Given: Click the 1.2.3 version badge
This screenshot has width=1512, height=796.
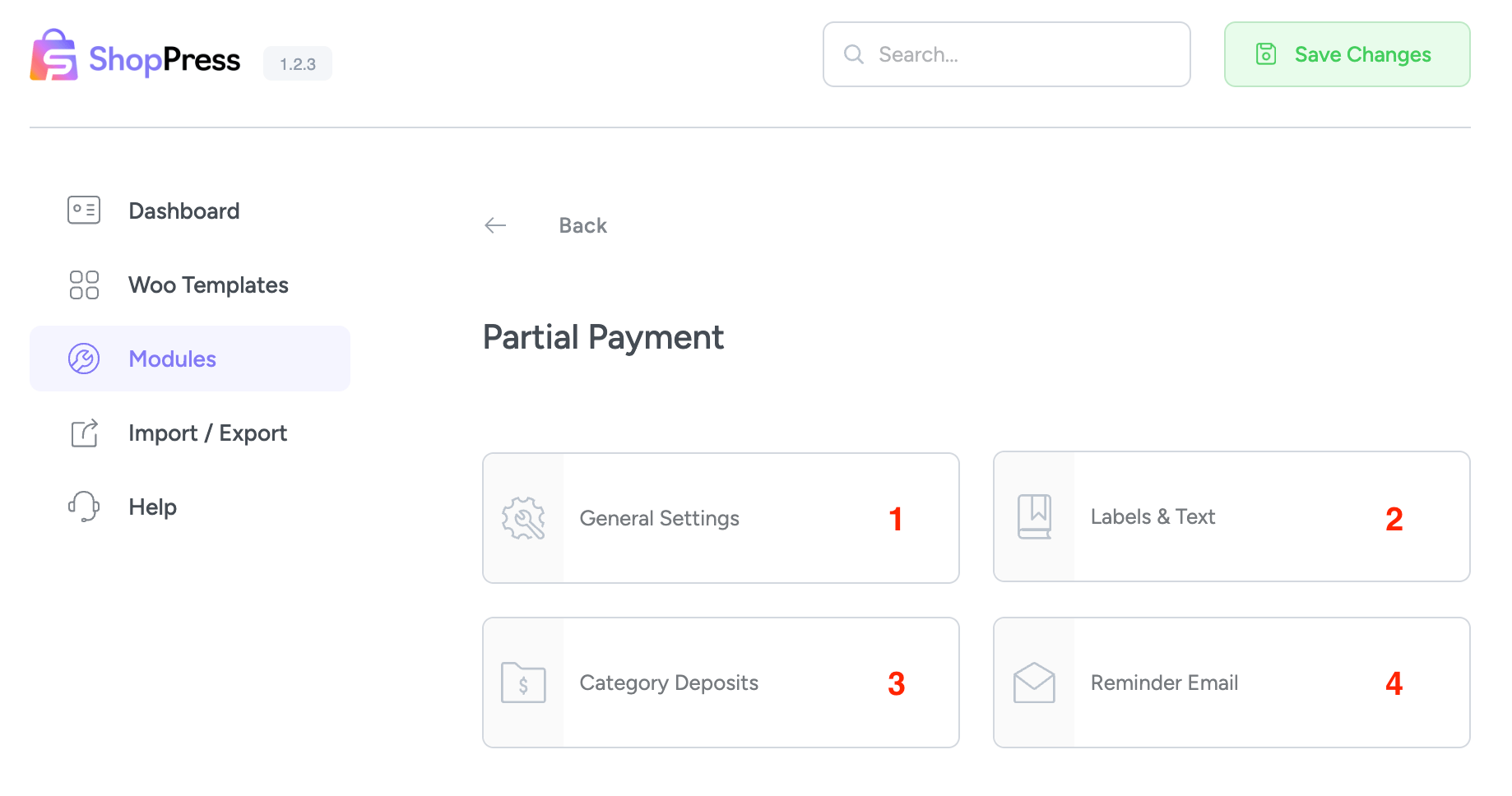Looking at the screenshot, I should 297,63.
